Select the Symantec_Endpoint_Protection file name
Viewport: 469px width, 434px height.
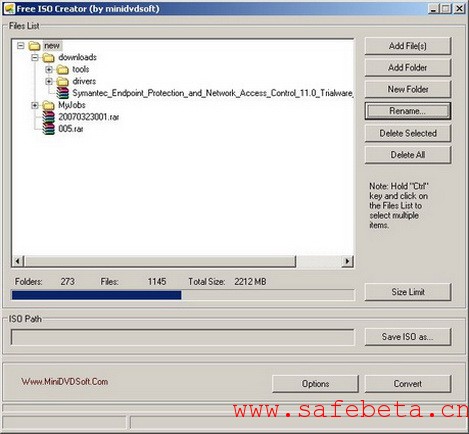pos(213,93)
